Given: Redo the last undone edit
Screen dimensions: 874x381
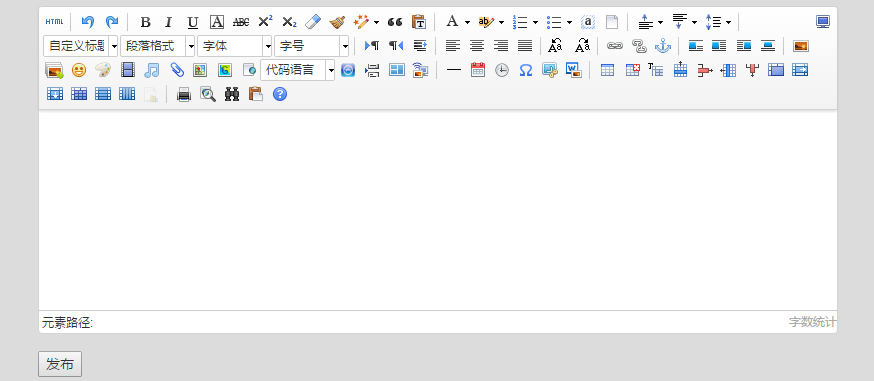Looking at the screenshot, I should click(x=112, y=22).
